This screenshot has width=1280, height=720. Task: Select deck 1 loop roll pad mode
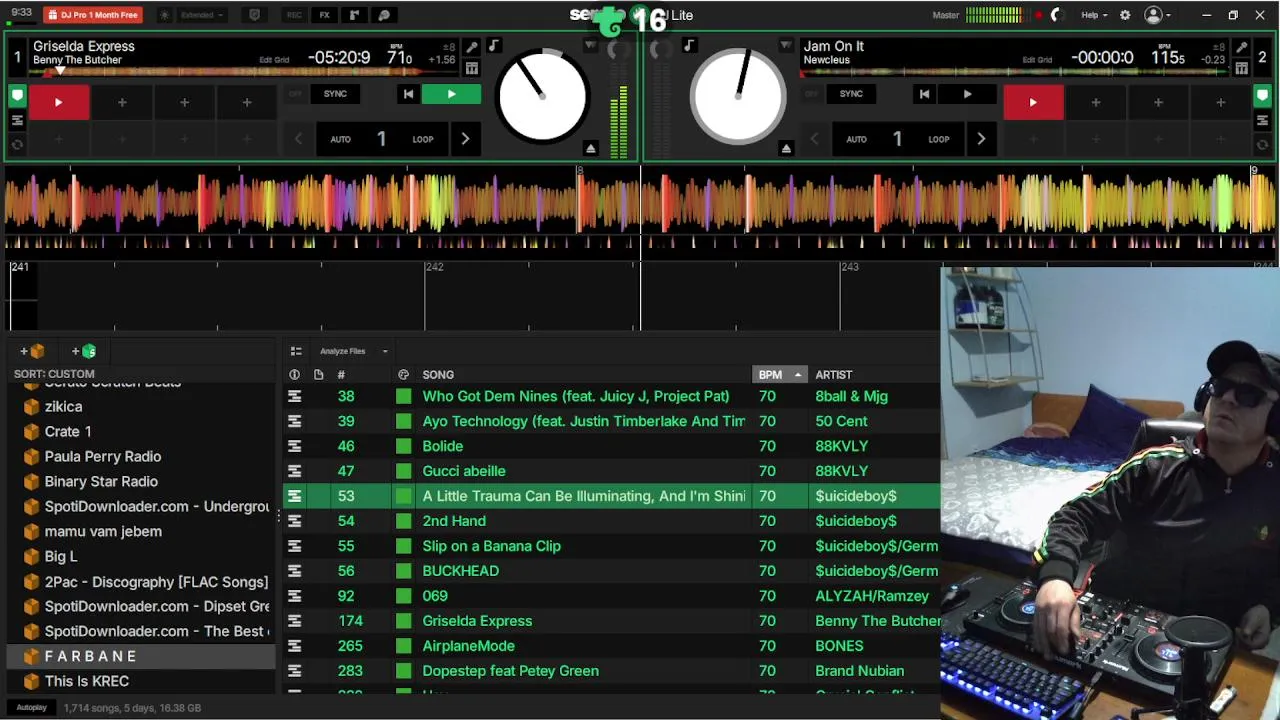17,145
